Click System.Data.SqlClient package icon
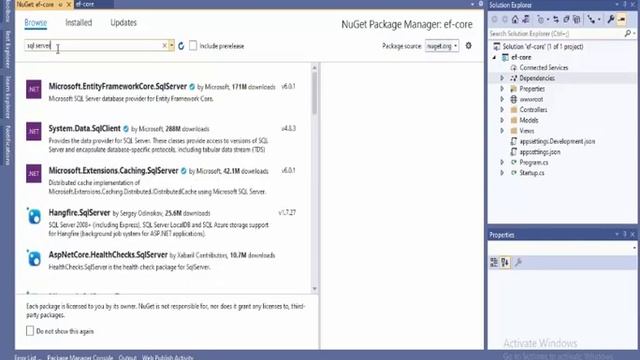The width and height of the screenshot is (640, 360). point(34,131)
